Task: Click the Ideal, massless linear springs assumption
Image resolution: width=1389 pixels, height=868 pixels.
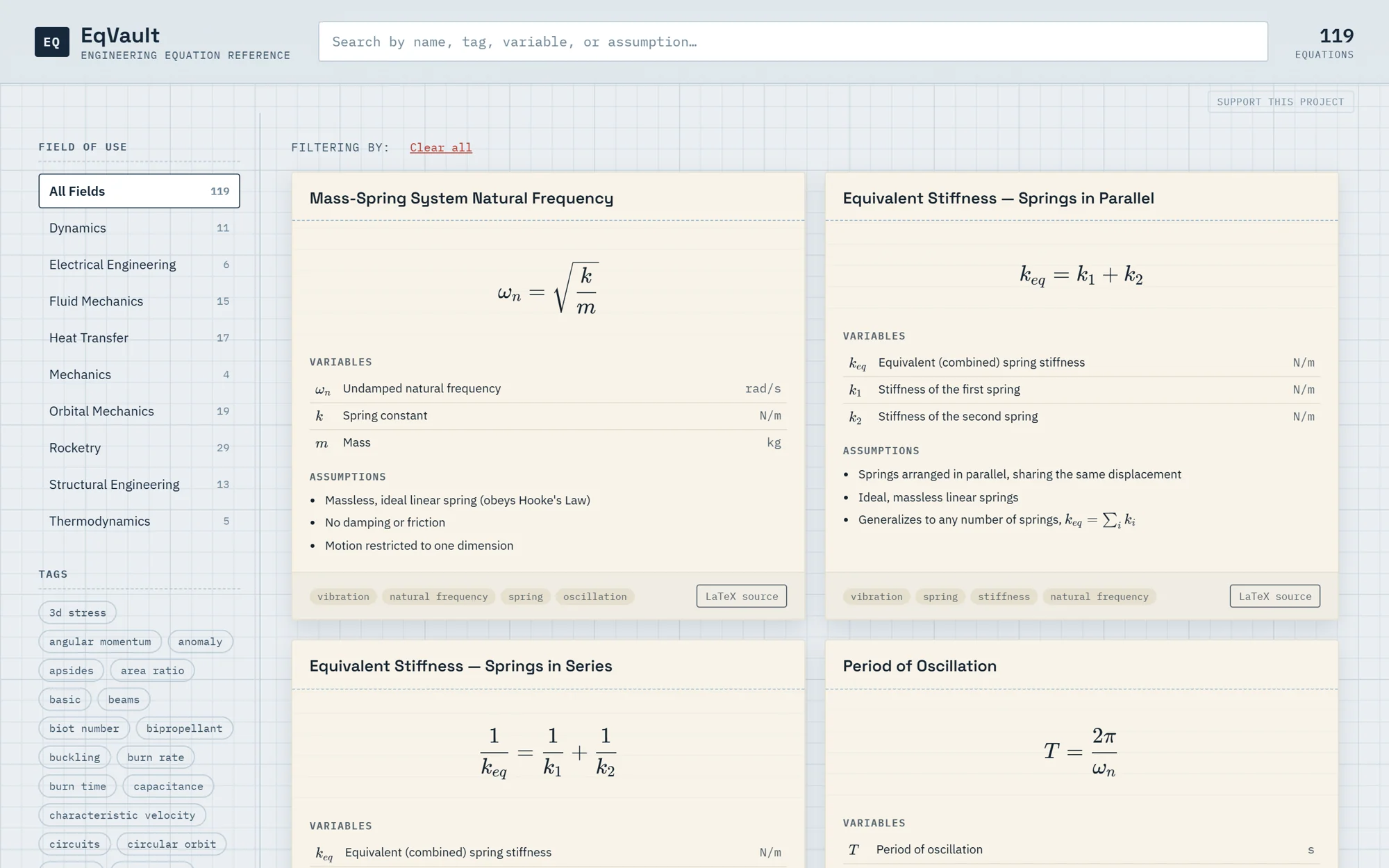Action: 938,498
